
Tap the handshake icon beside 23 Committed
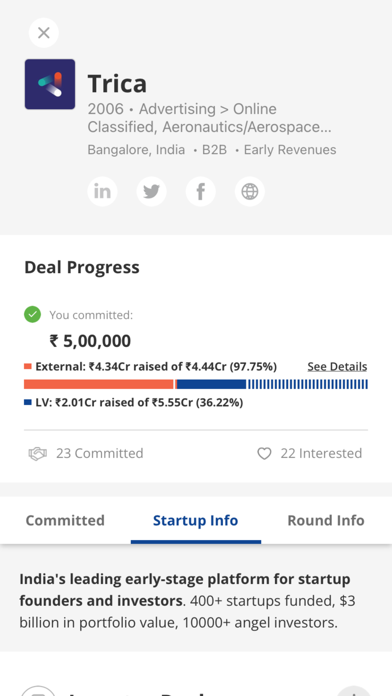38,454
